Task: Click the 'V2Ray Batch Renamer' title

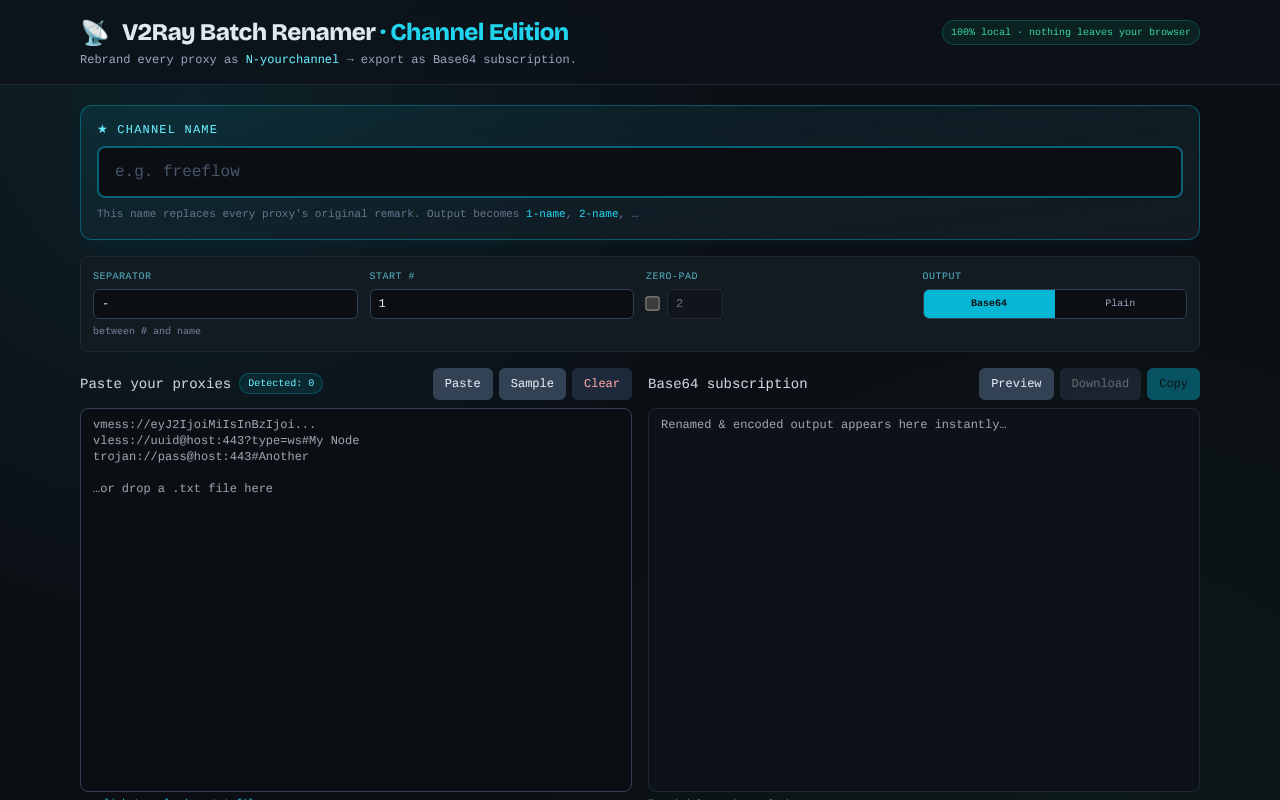Action: tap(249, 33)
